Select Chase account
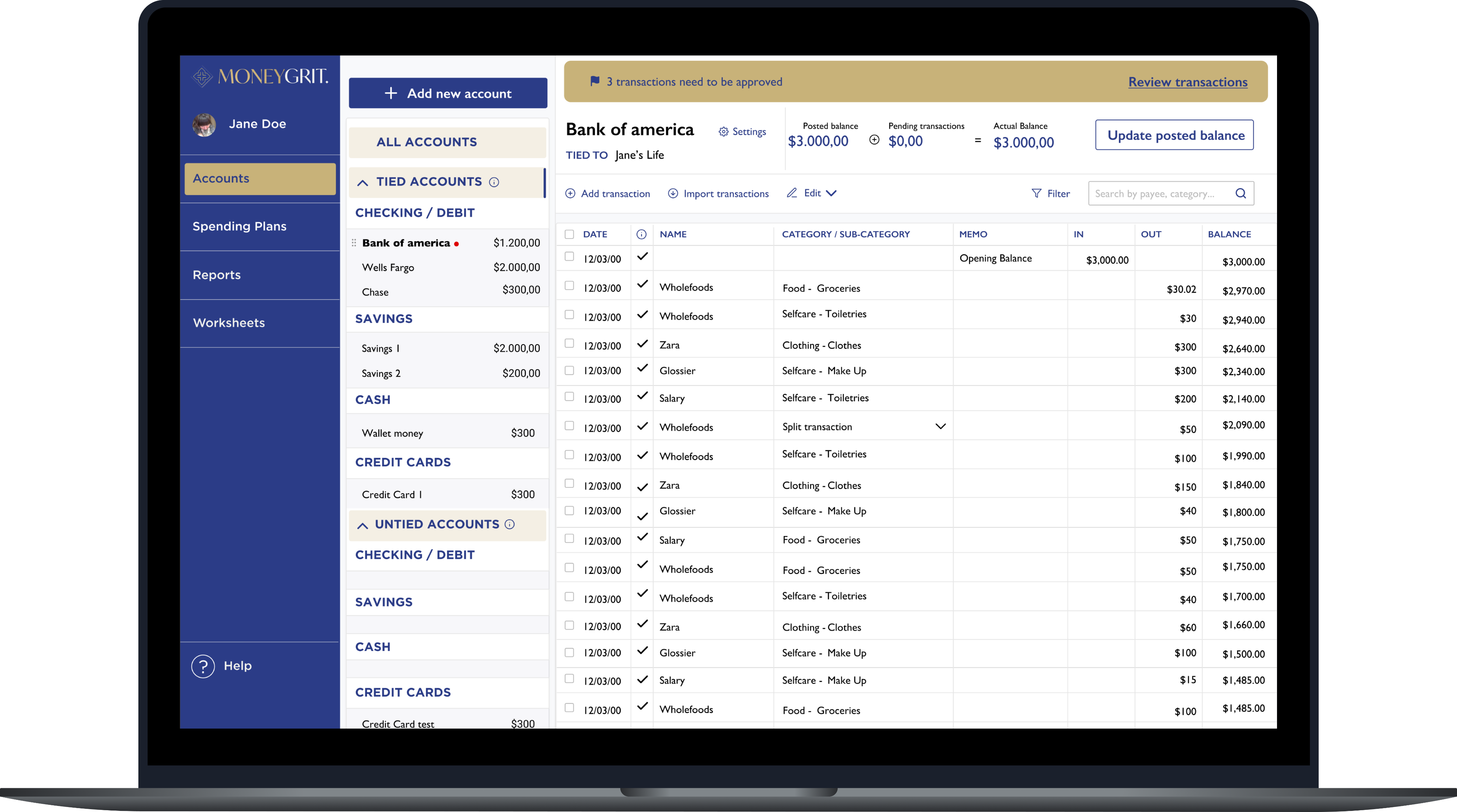 coord(447,292)
